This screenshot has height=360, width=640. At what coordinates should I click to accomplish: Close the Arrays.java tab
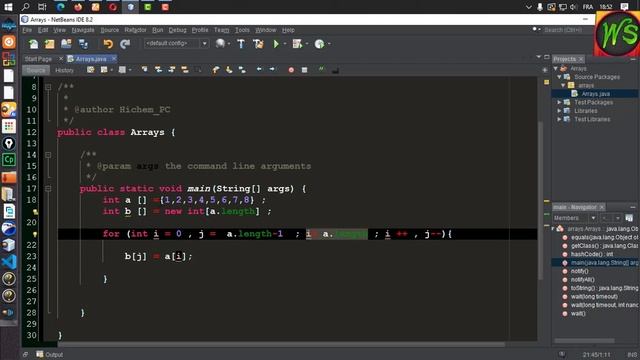pos(114,59)
